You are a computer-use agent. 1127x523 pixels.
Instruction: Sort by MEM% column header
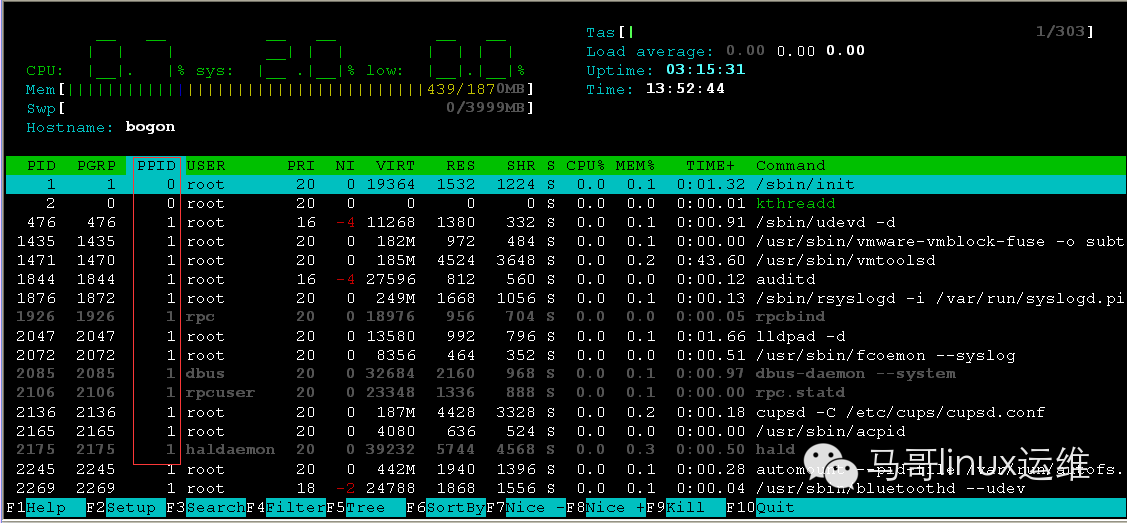tap(635, 165)
